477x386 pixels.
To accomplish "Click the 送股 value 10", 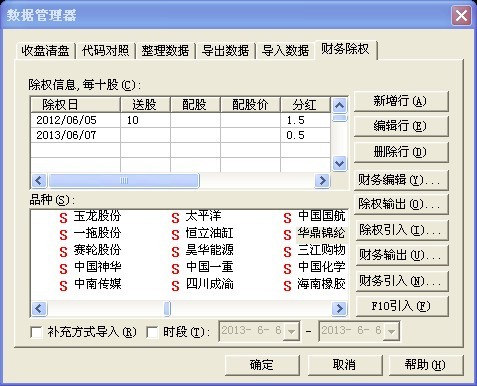I will pos(133,120).
